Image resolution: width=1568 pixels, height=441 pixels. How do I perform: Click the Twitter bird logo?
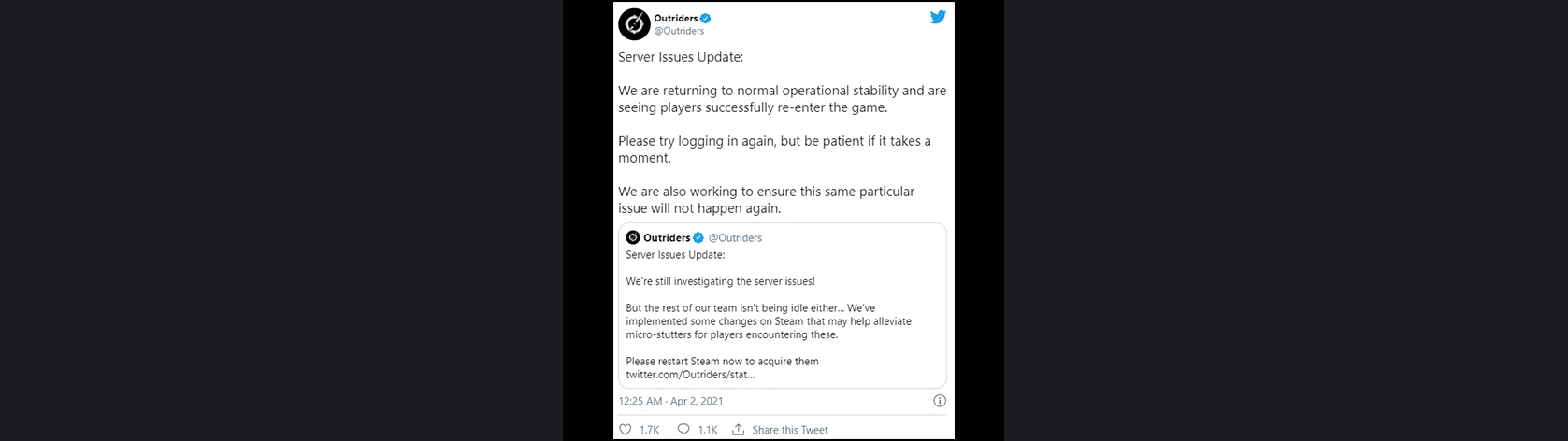point(938,18)
